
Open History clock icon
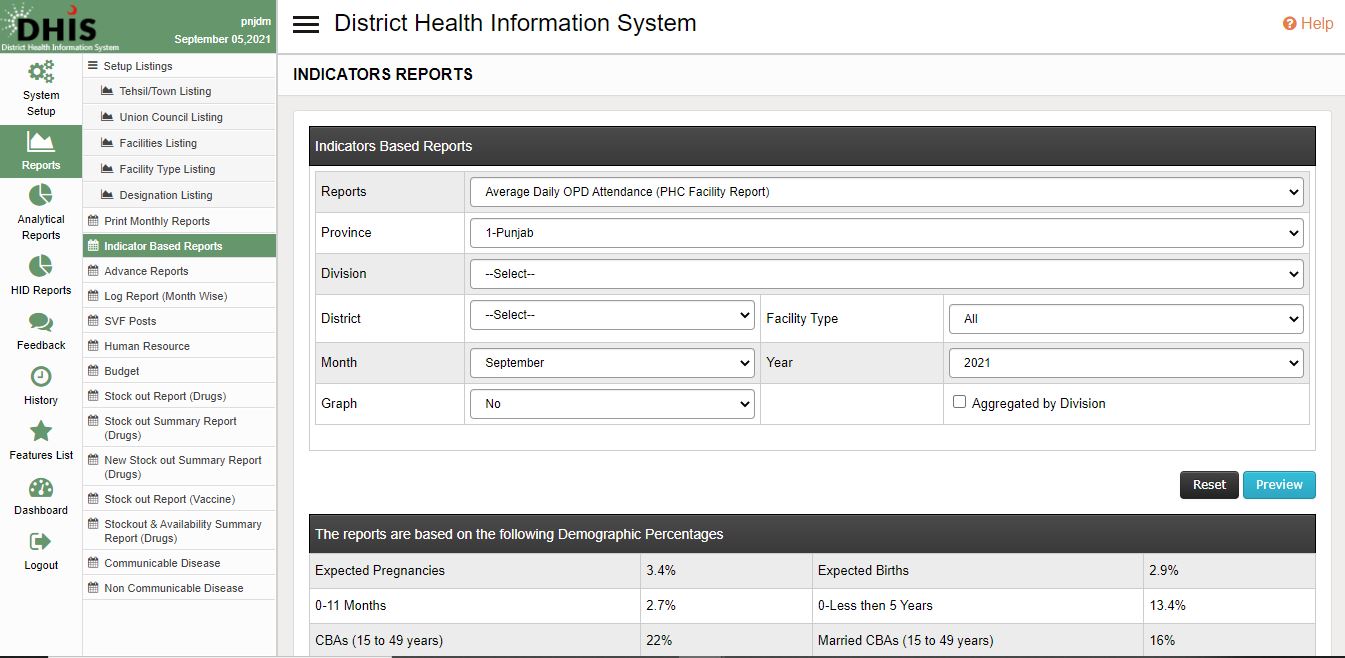tap(41, 376)
